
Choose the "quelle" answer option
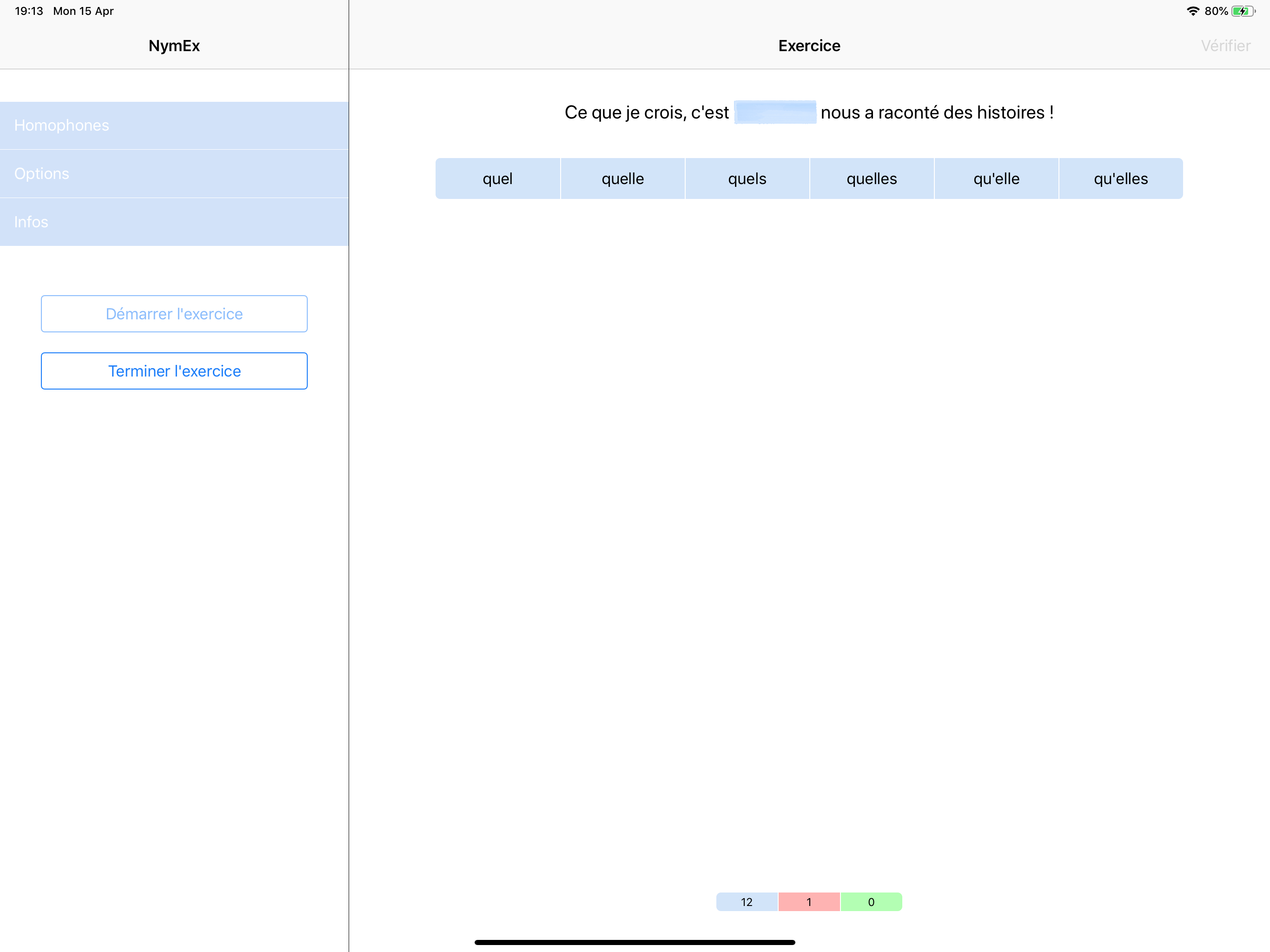click(x=622, y=178)
